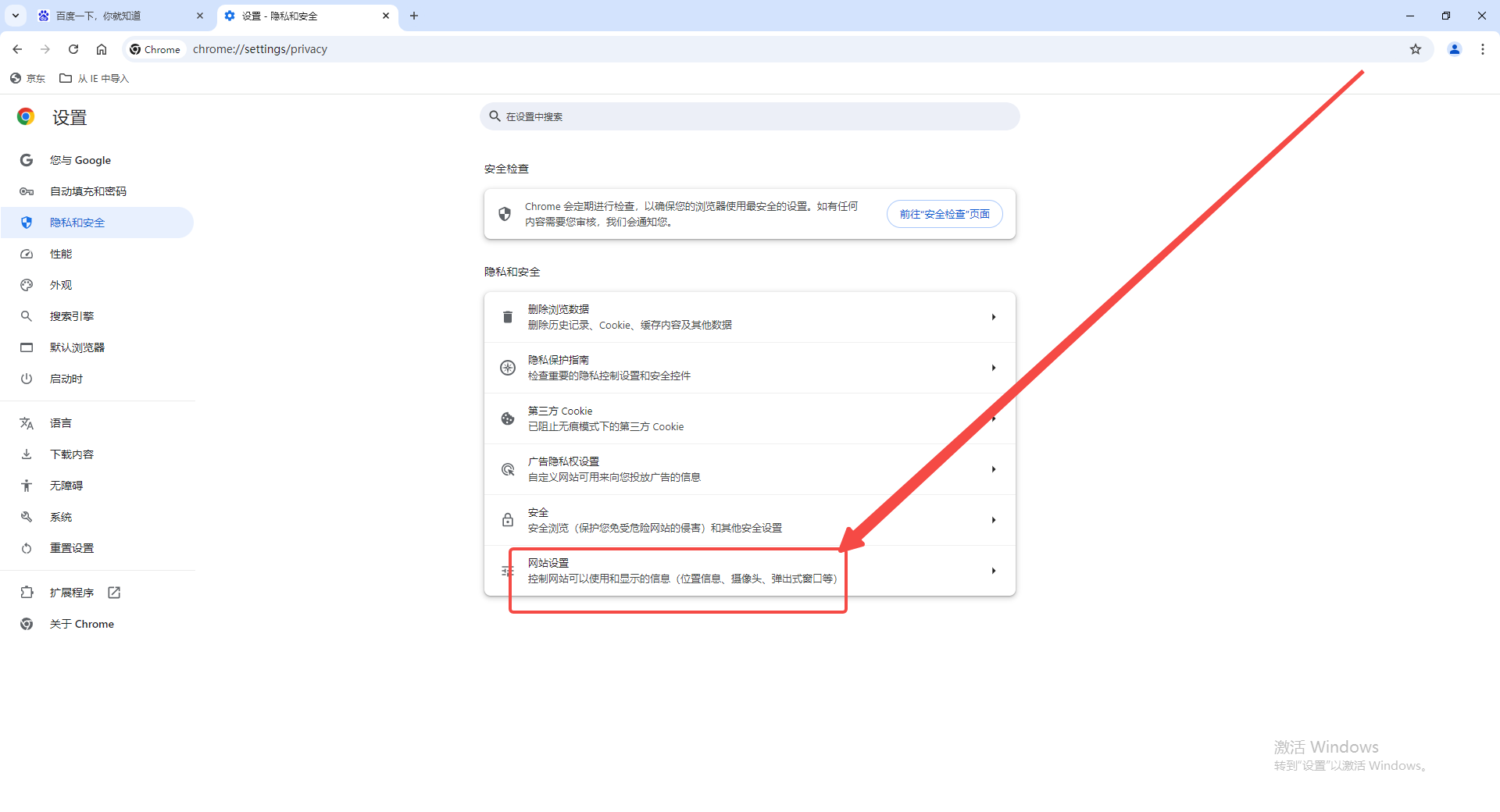This screenshot has height=812, width=1500.
Task: Click the key icon for autofill and passwords
Action: tap(27, 191)
